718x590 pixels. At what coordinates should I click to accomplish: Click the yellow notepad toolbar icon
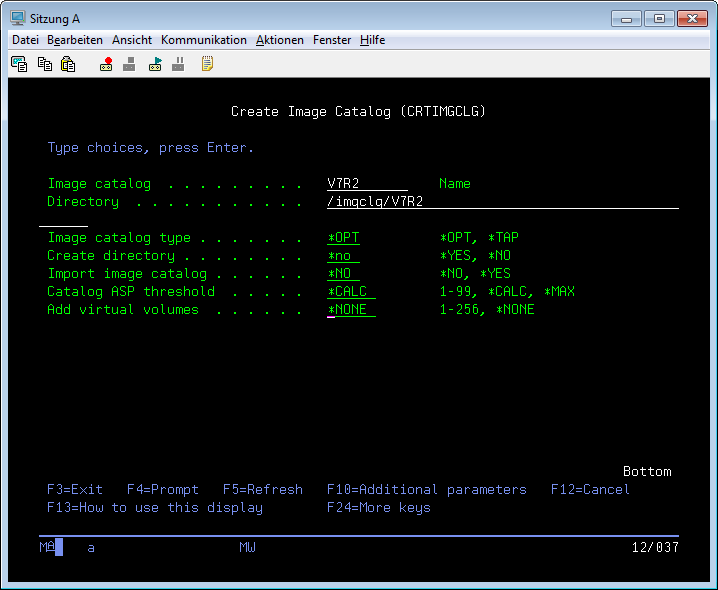click(207, 64)
